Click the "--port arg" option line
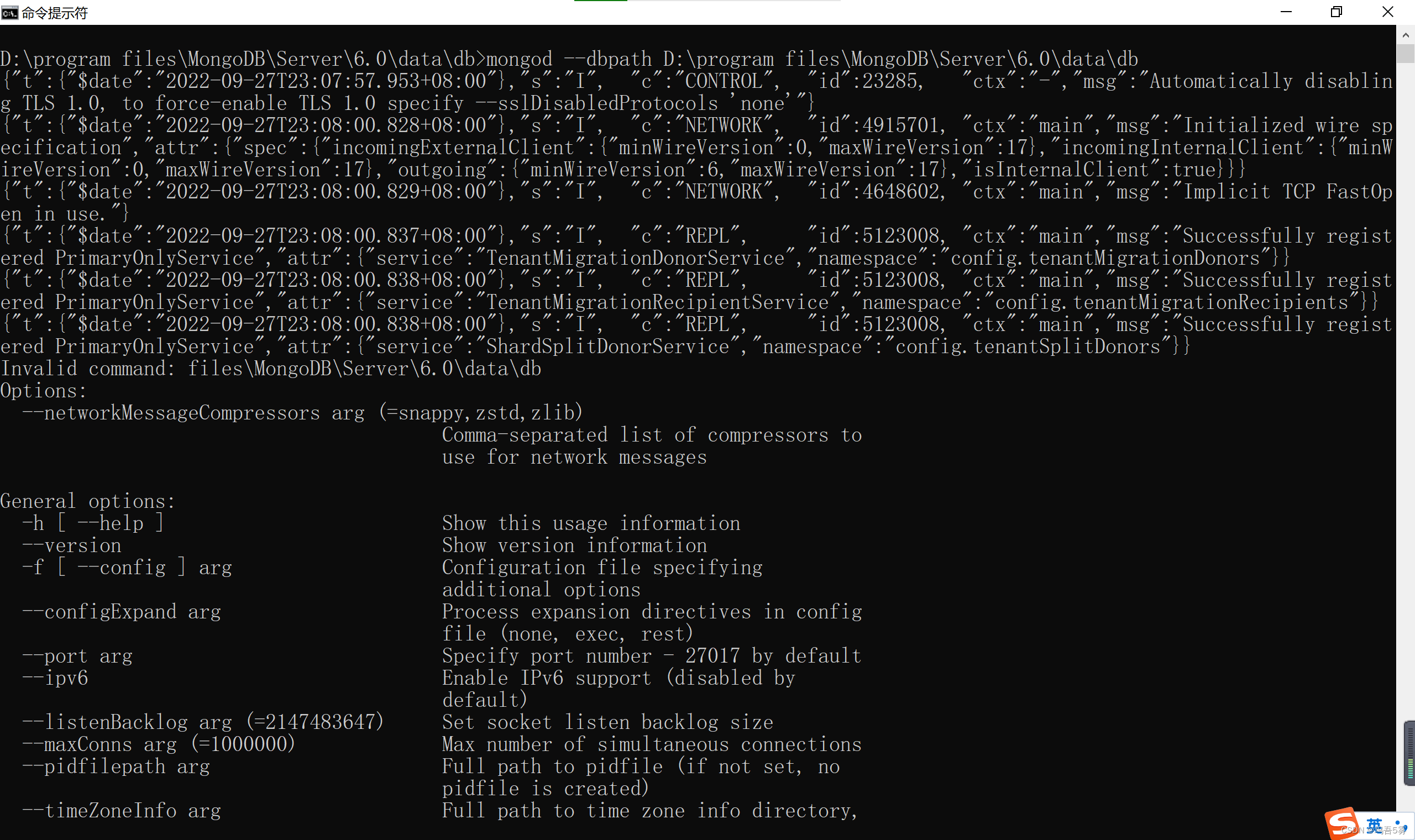This screenshot has width=1415, height=840. coord(77,655)
